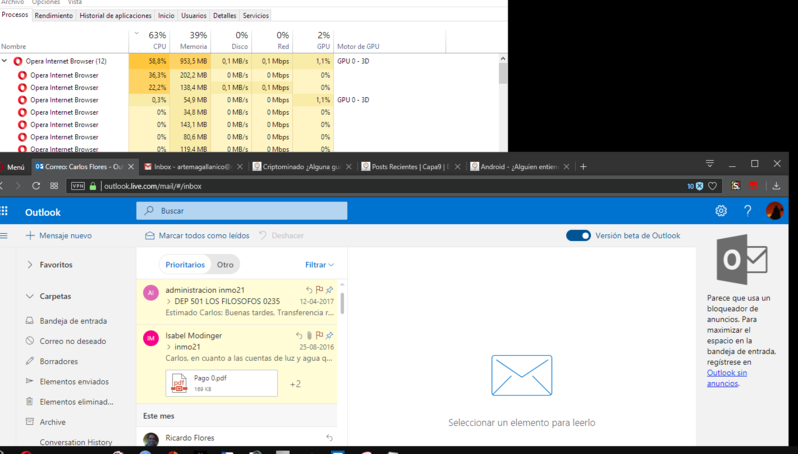The image size is (798, 454).
Task: Expand DEP 501 LOS FILOSOFOS conversation
Action: pyautogui.click(x=168, y=301)
